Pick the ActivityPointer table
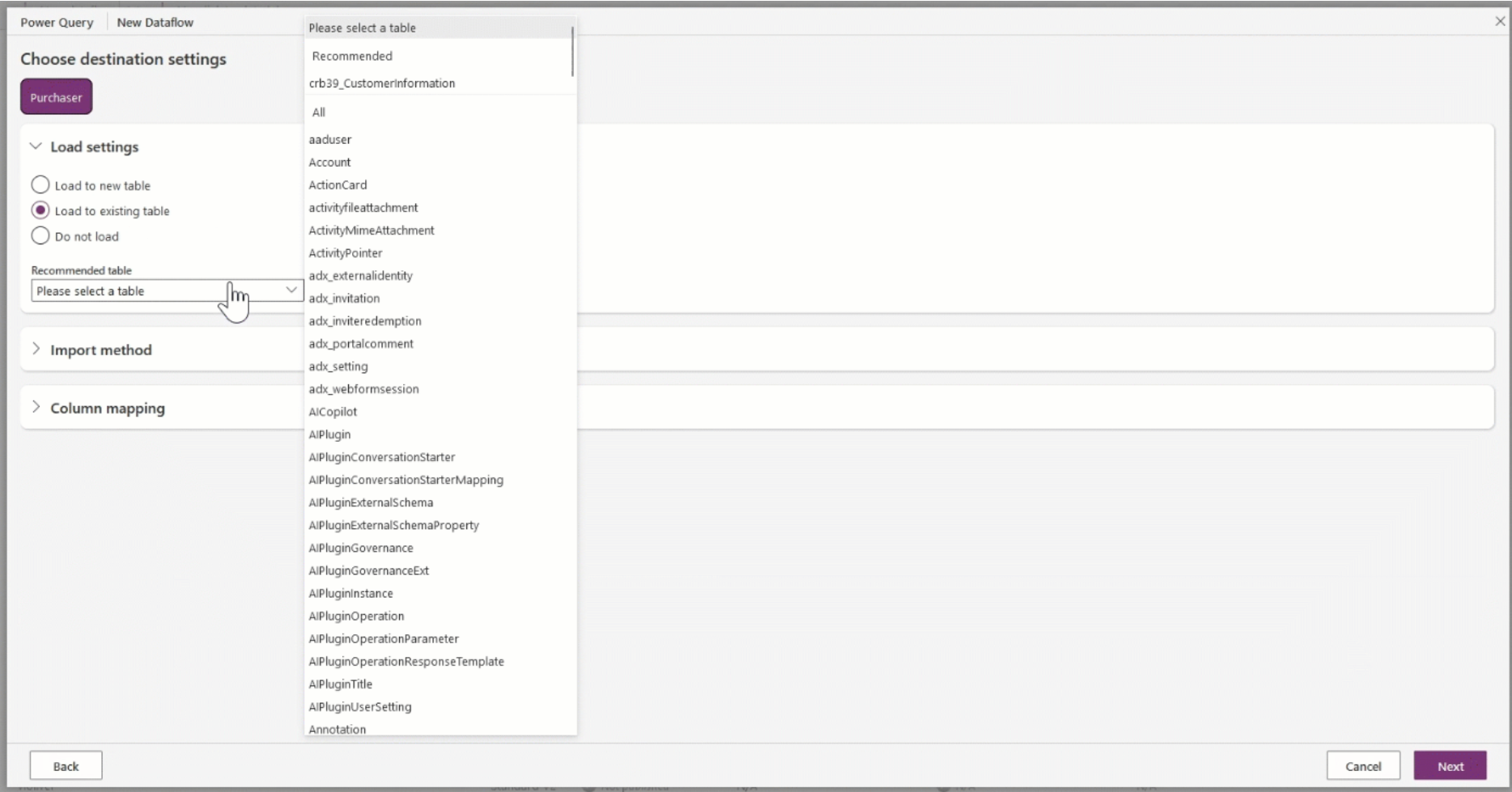The height and width of the screenshot is (792, 1512). tap(346, 253)
